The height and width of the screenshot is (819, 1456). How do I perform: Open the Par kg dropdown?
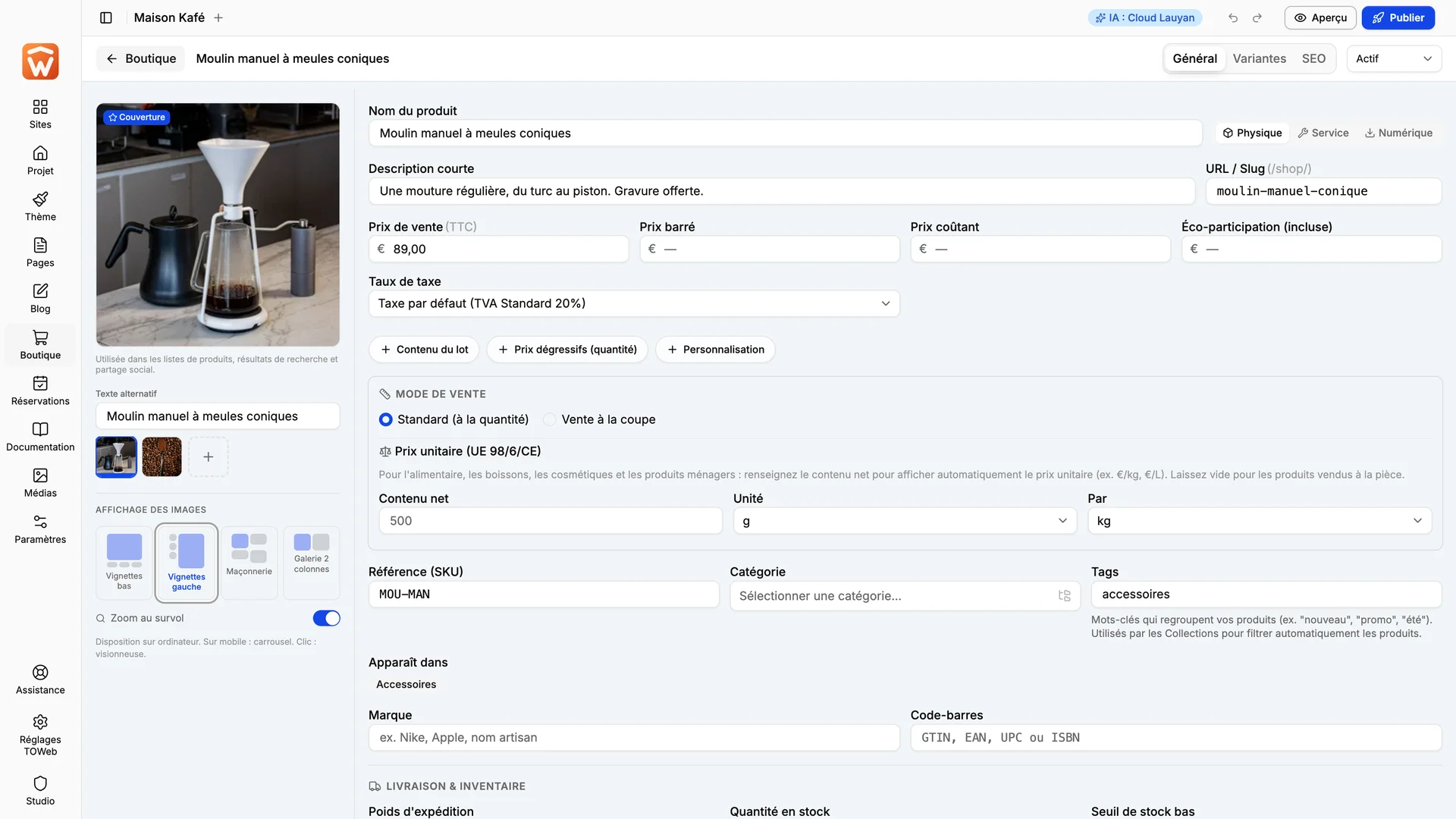pyautogui.click(x=1260, y=521)
